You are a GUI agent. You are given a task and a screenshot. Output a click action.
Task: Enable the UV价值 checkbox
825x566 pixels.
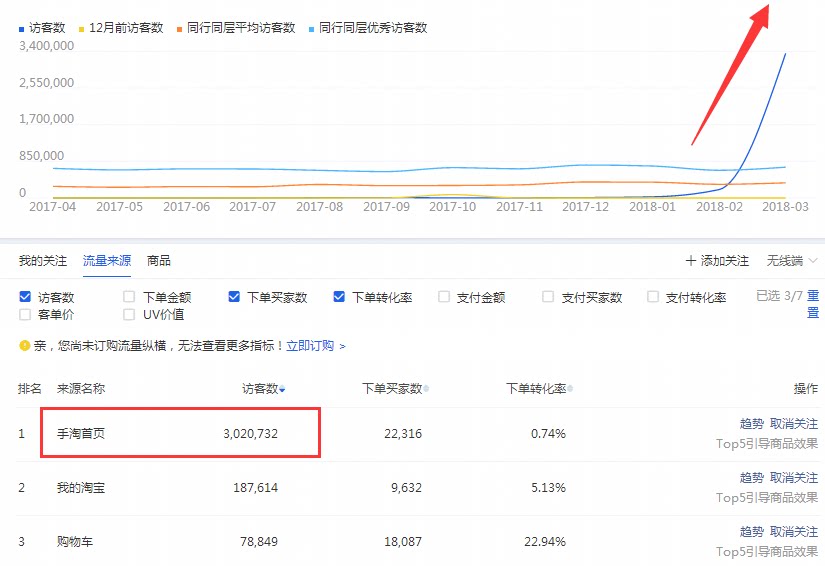coord(129,315)
